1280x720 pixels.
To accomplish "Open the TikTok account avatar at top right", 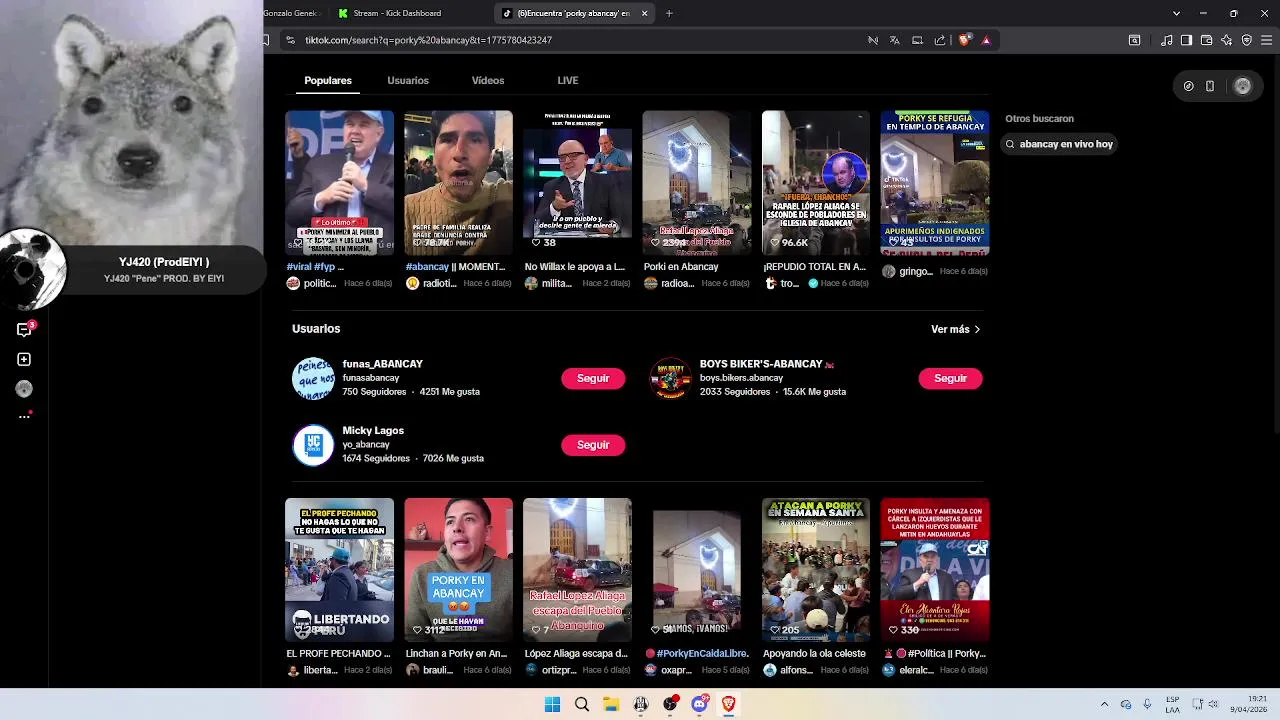I will 1243,86.
